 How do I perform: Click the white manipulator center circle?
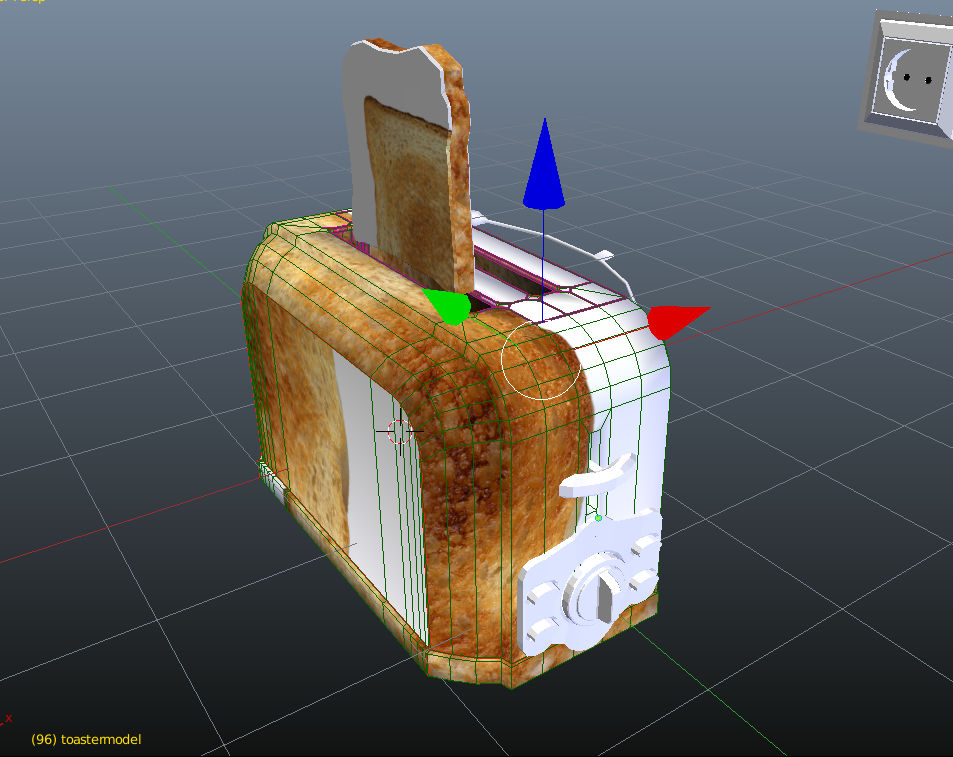coord(540,360)
